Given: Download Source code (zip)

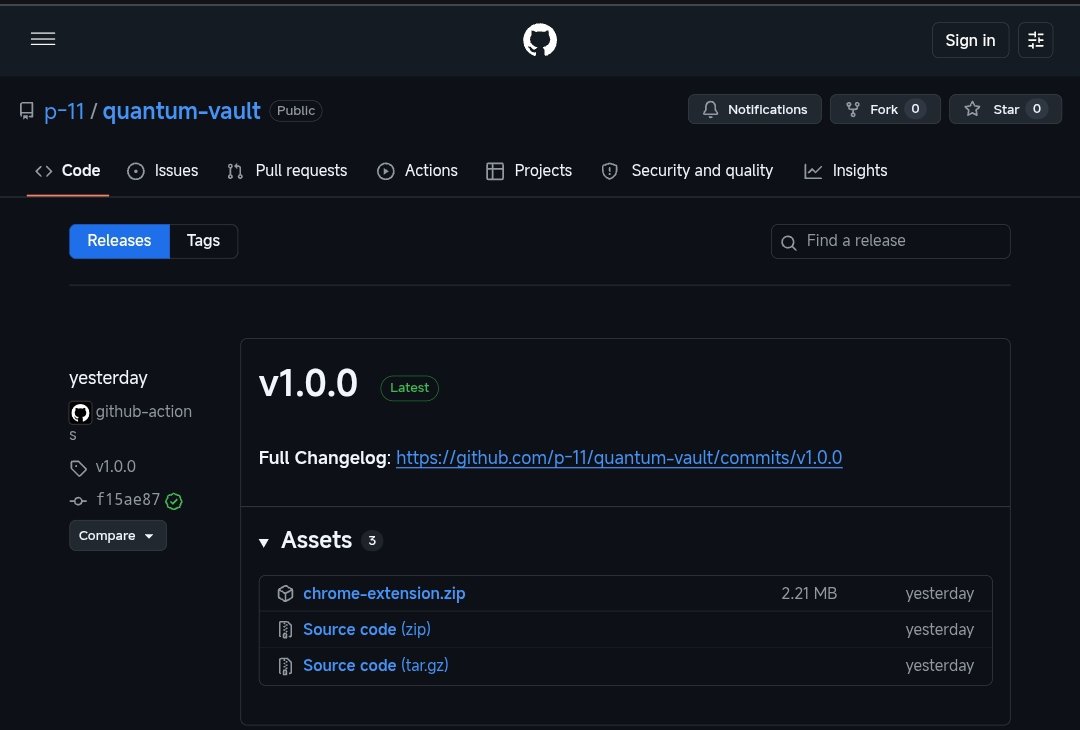Looking at the screenshot, I should (366, 629).
